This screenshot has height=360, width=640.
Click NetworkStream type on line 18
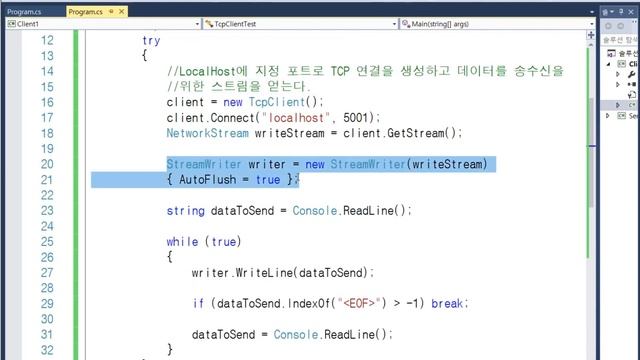pos(207,133)
